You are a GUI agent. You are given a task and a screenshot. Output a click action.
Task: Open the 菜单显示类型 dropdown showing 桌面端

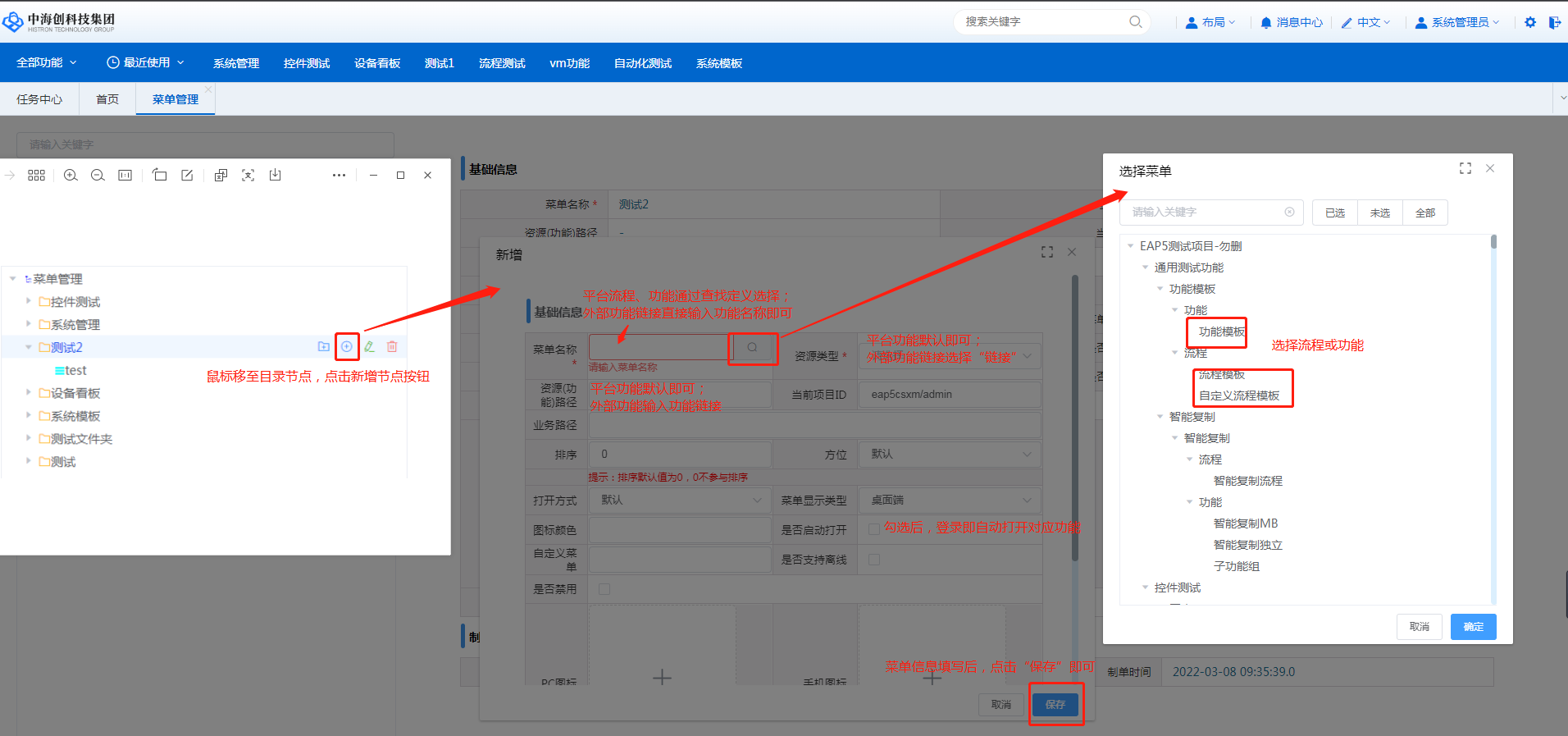[950, 500]
